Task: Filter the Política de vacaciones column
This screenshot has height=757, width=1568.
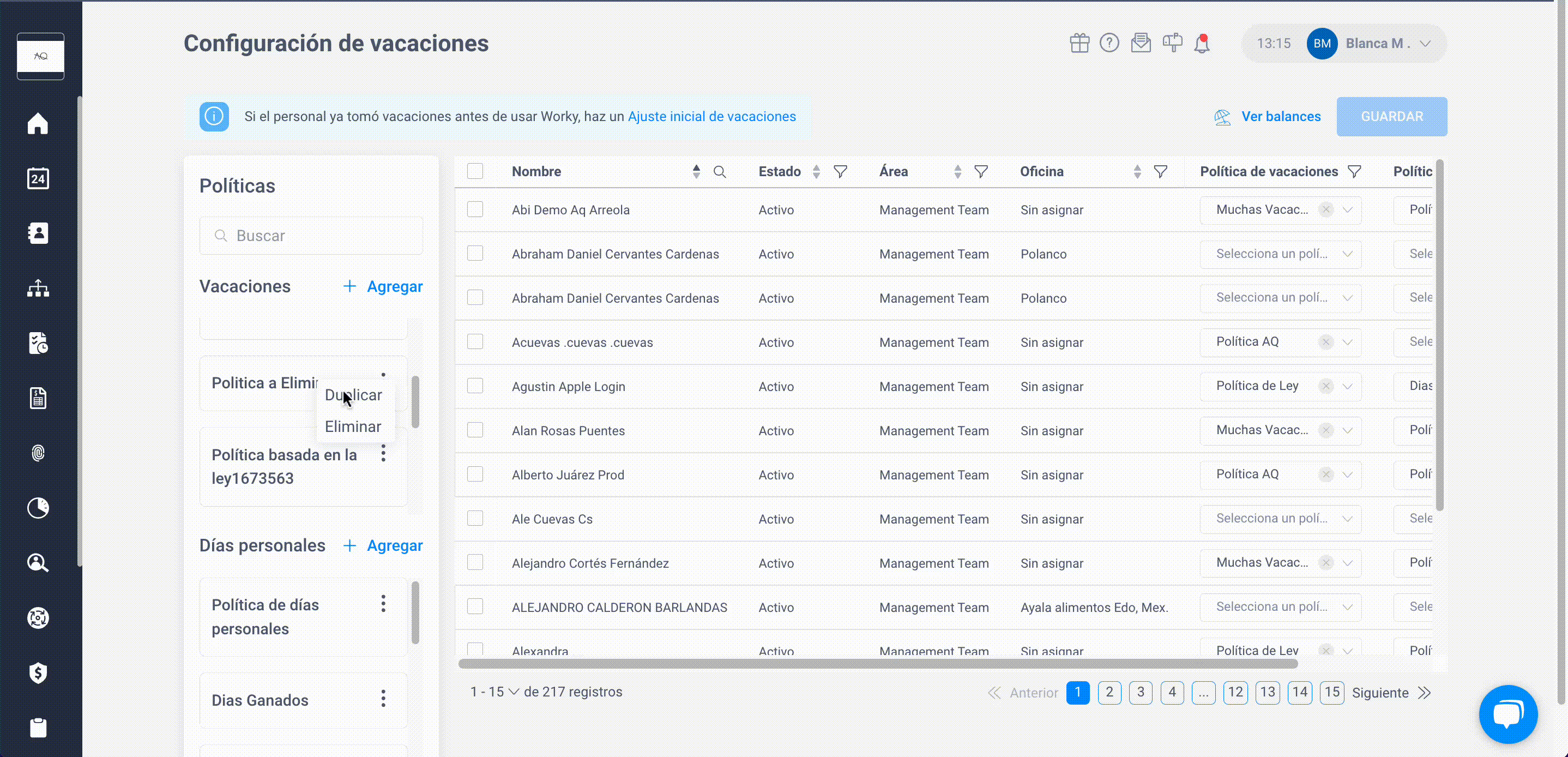Action: click(1354, 172)
